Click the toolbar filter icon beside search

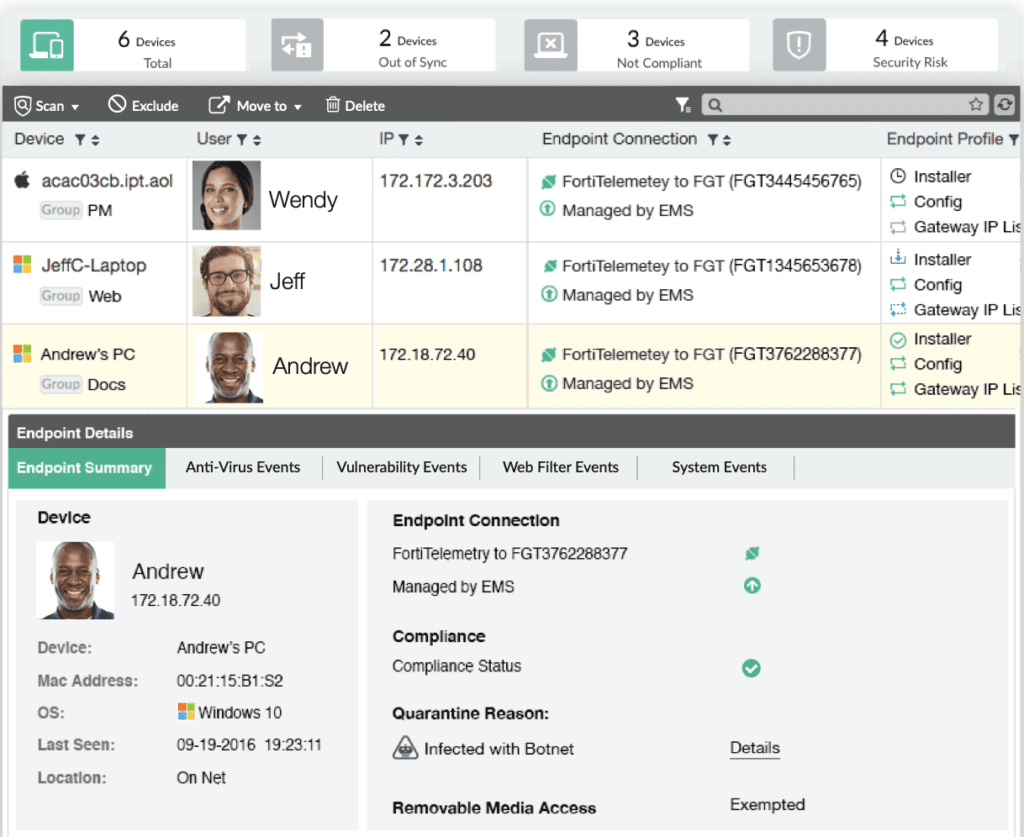click(x=682, y=104)
